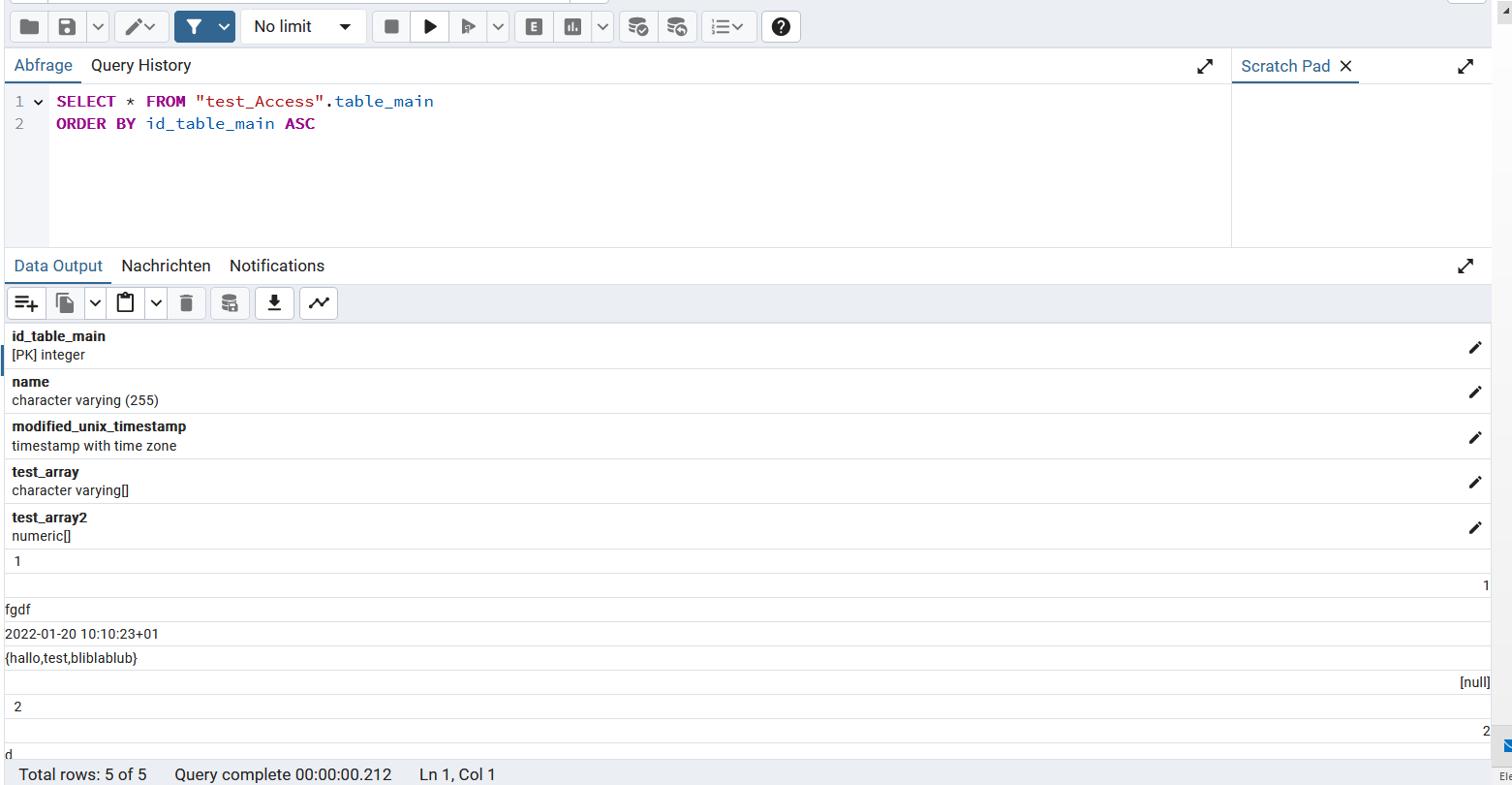Expand the filter options dropdown arrow

click(225, 27)
